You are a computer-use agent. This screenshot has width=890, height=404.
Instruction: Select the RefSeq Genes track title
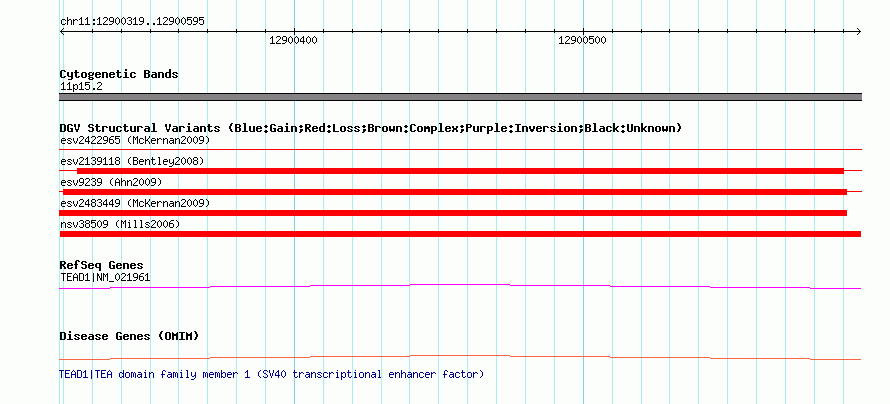[102, 265]
